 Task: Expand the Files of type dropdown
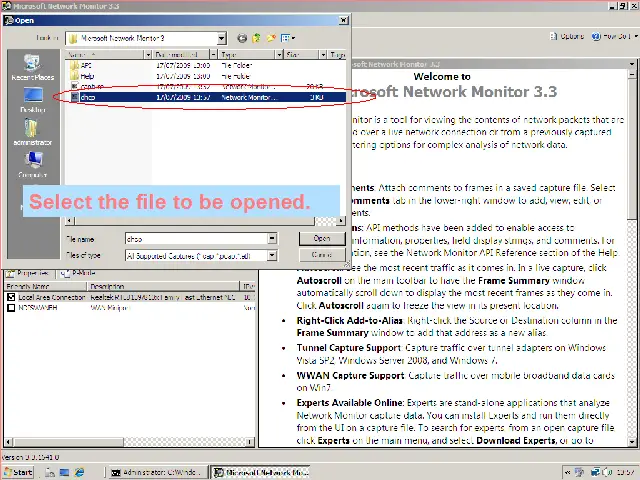[x=272, y=256]
